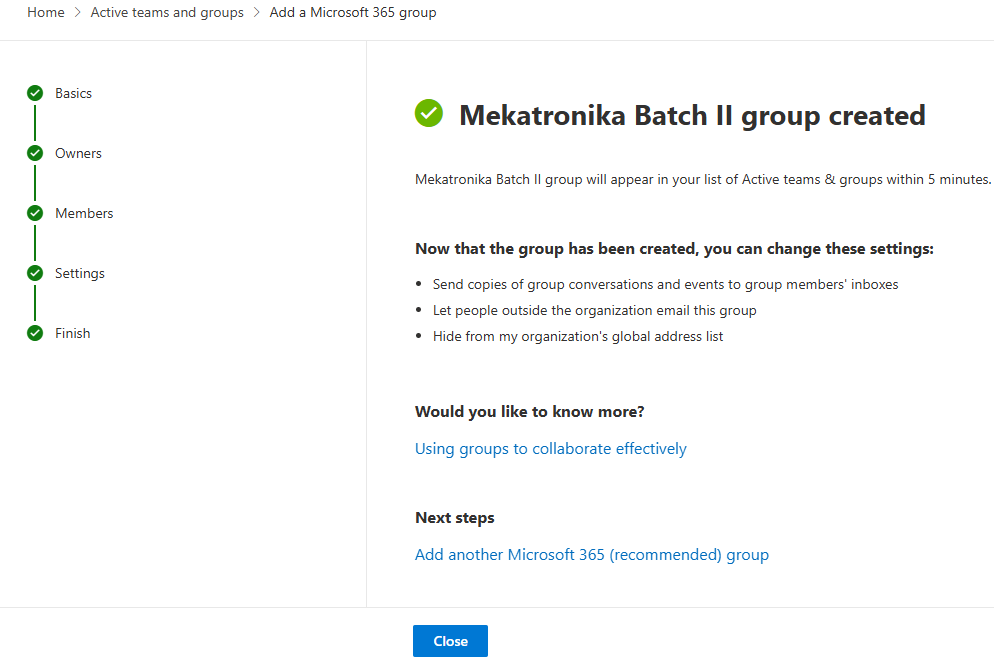Click the large success checkmark by the heading

(x=429, y=114)
